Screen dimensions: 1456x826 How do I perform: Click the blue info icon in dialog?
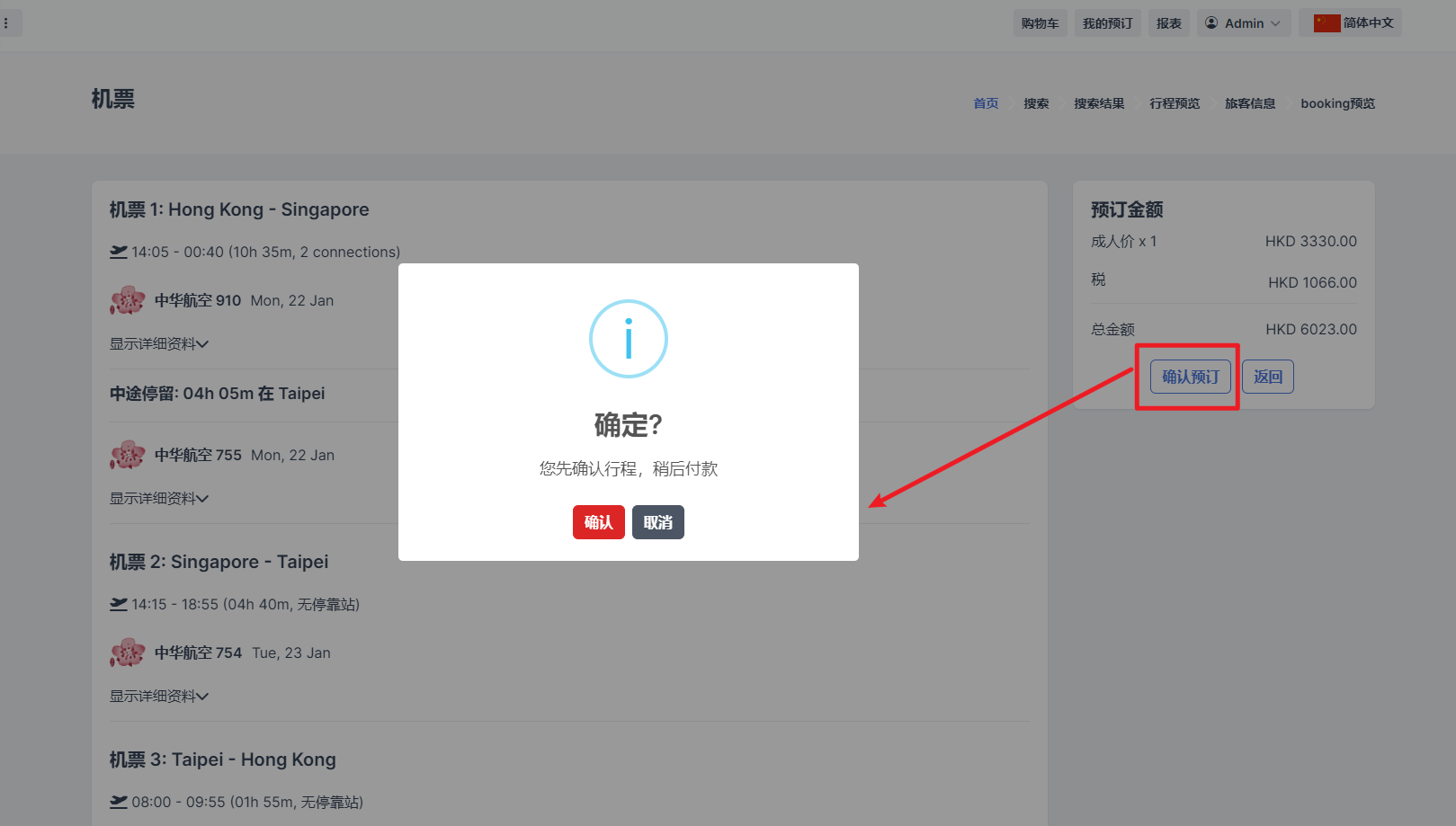628,339
